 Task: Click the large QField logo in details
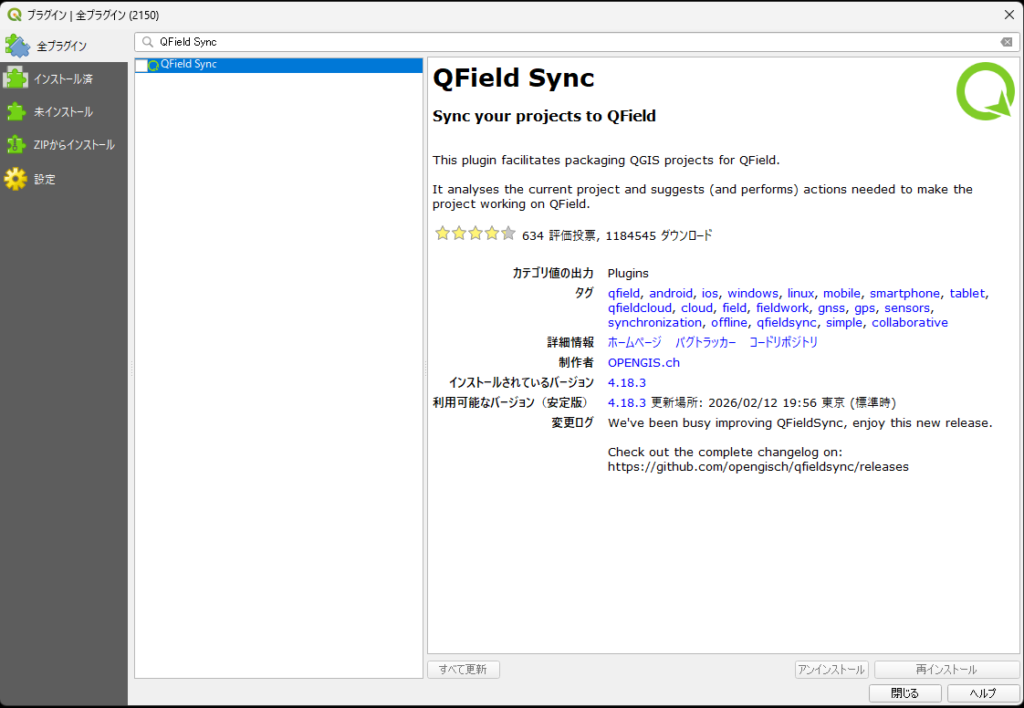(984, 91)
